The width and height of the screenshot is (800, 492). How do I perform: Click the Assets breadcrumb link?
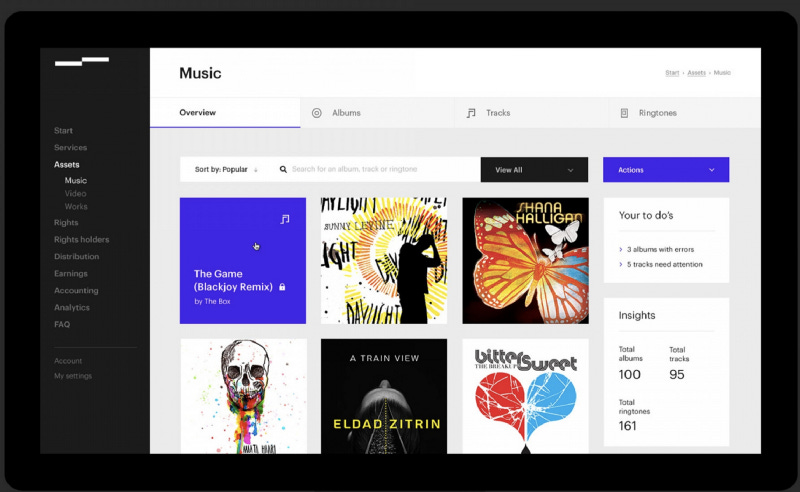click(x=696, y=73)
